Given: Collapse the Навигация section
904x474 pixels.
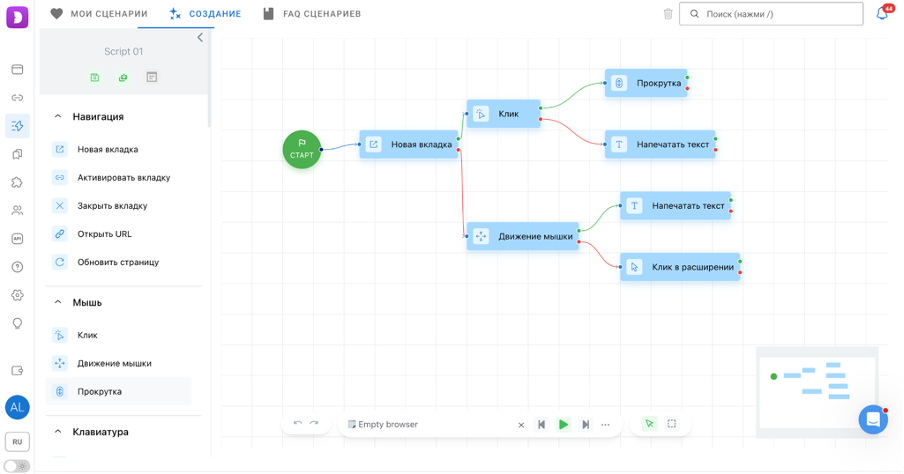Looking at the screenshot, I should coord(58,116).
